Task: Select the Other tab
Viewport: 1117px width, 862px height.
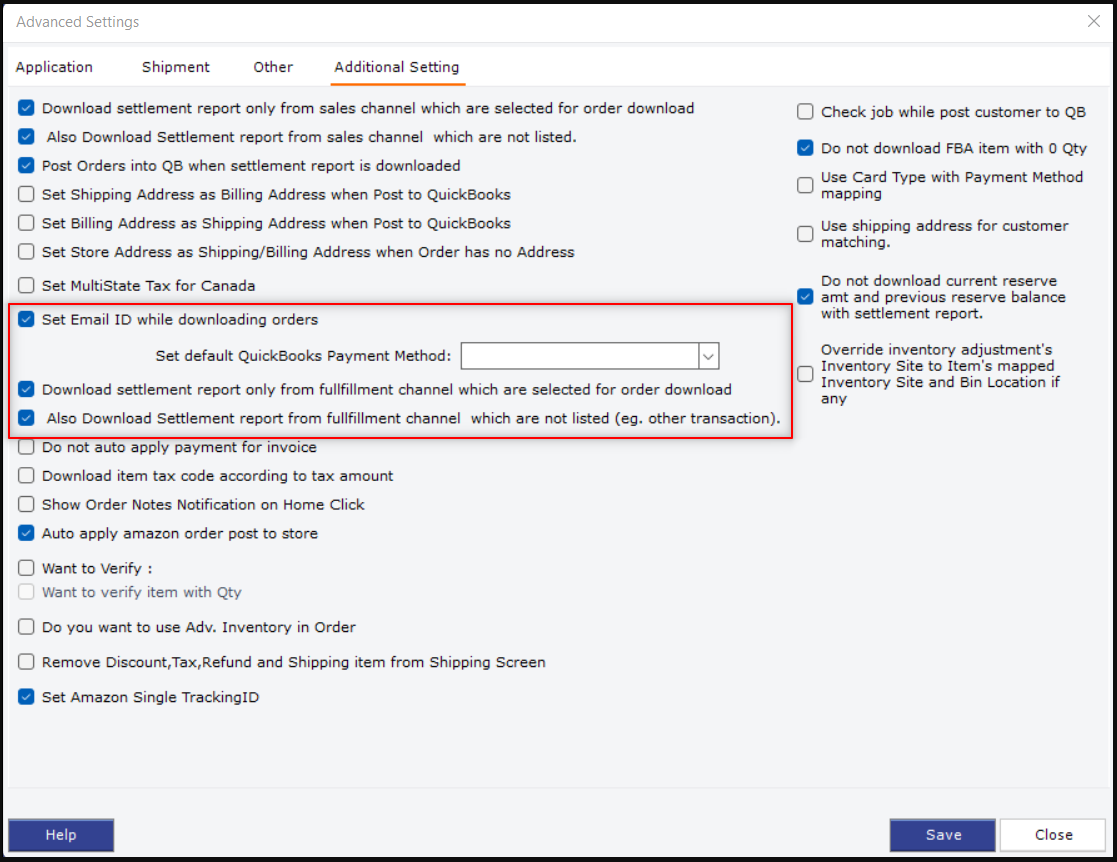Action: 273,67
